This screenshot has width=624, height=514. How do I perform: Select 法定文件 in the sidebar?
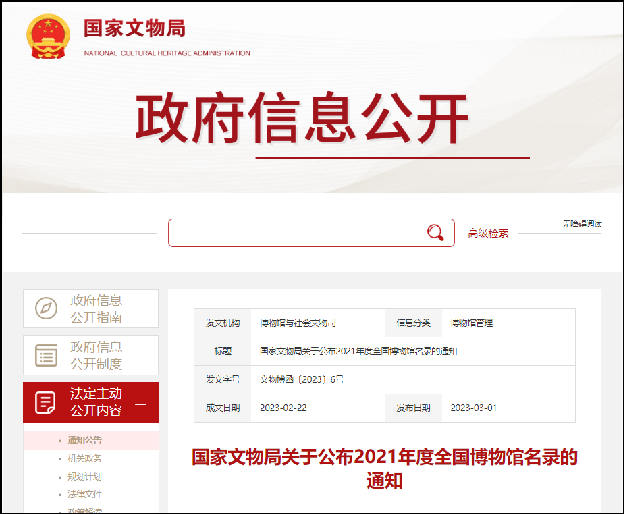tap(84, 494)
